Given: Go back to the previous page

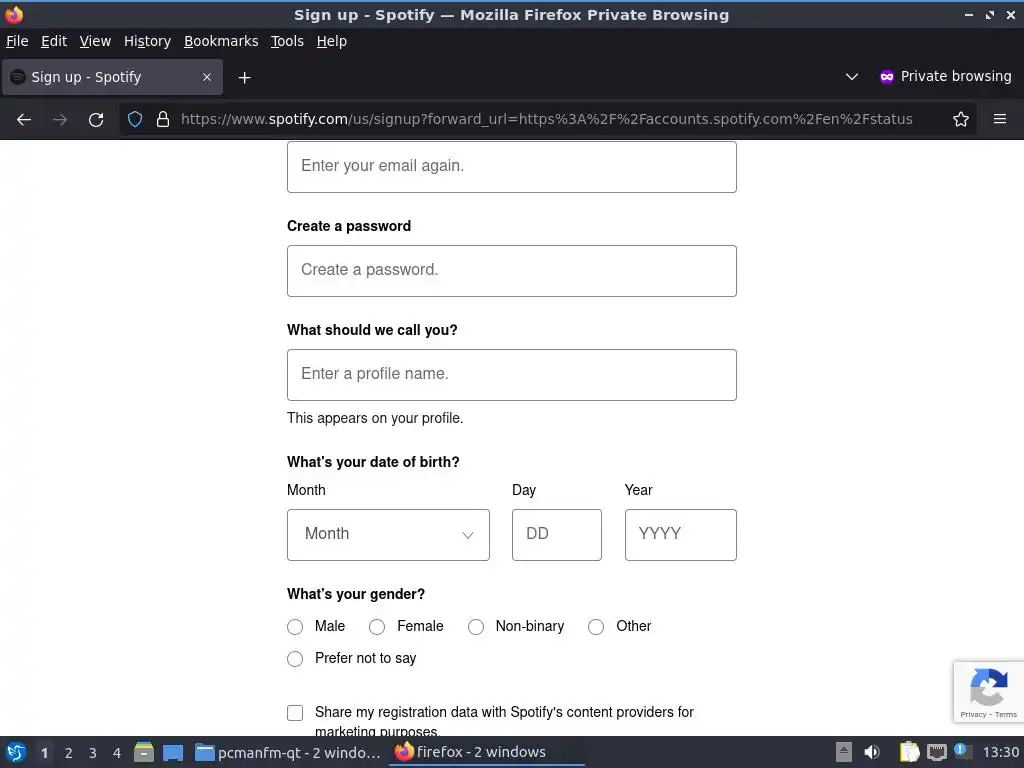Looking at the screenshot, I should [x=24, y=120].
